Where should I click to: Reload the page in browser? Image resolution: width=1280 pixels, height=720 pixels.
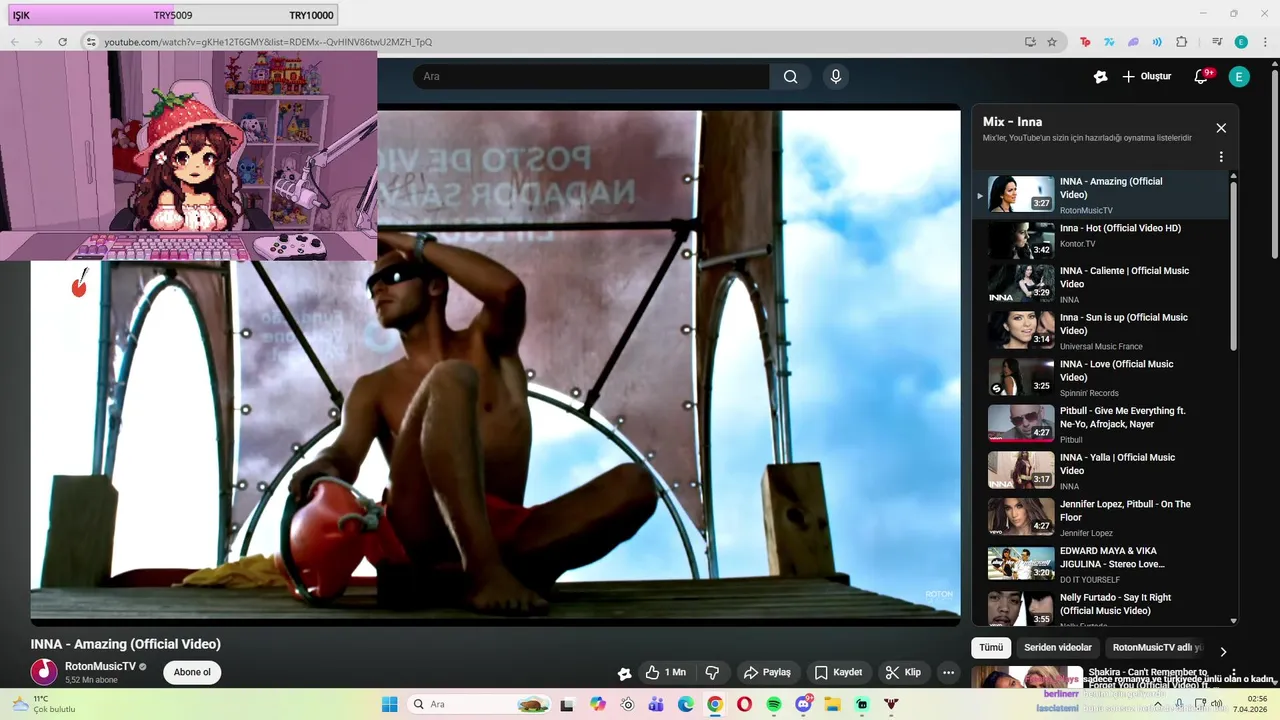(x=62, y=42)
